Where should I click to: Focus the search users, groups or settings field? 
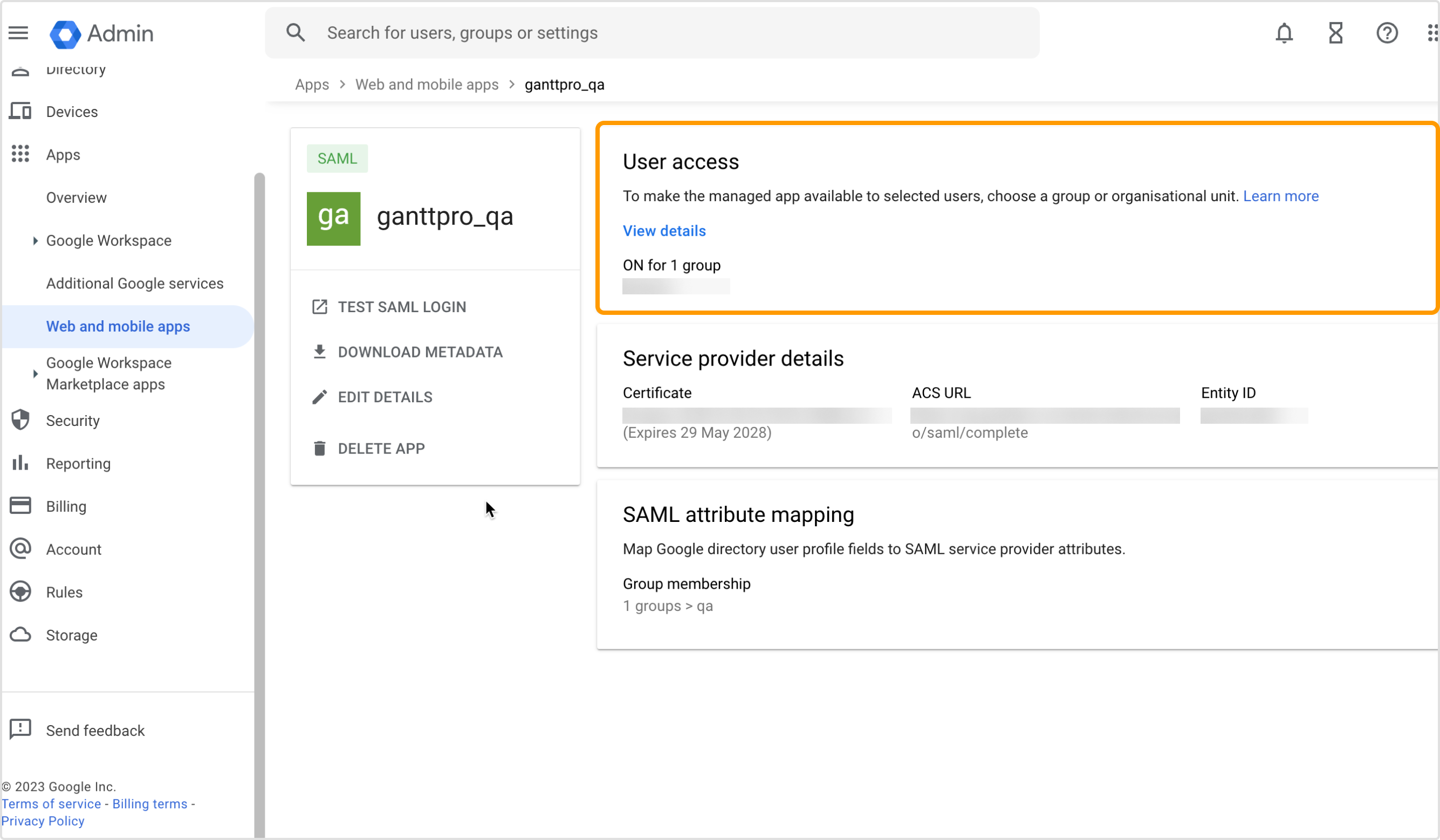pyautogui.click(x=652, y=32)
